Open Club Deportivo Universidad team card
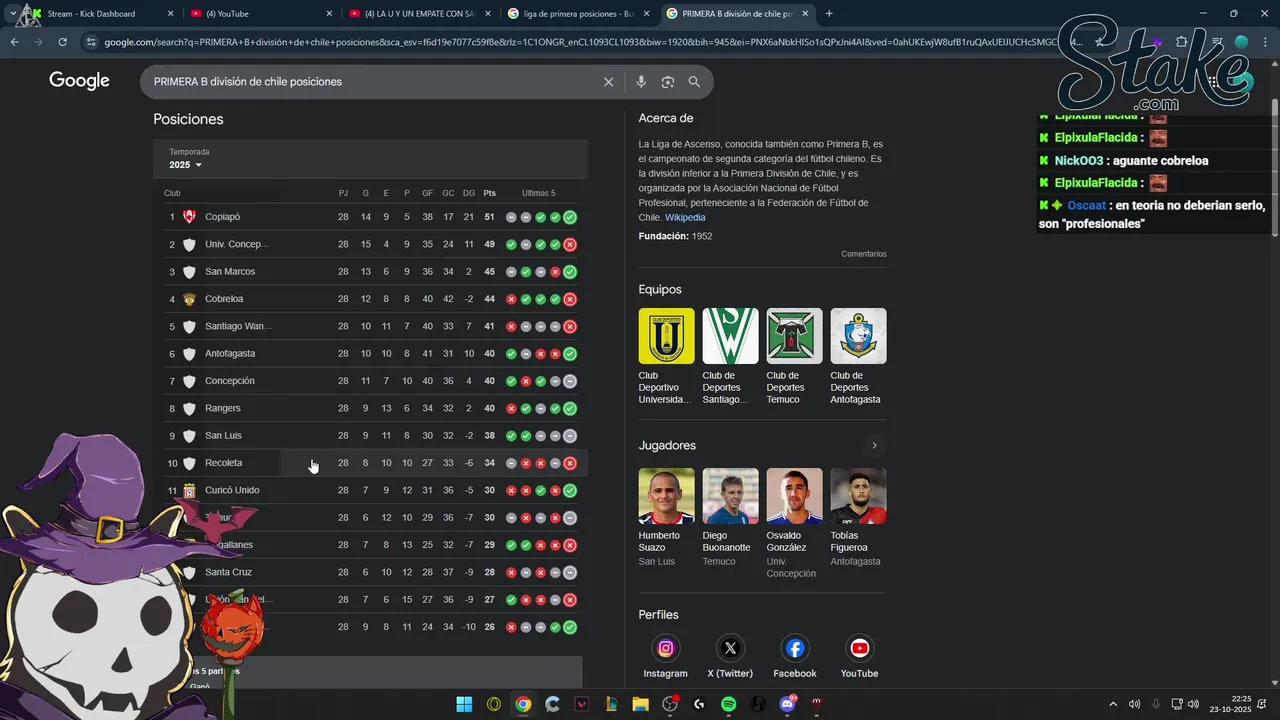 (666, 357)
